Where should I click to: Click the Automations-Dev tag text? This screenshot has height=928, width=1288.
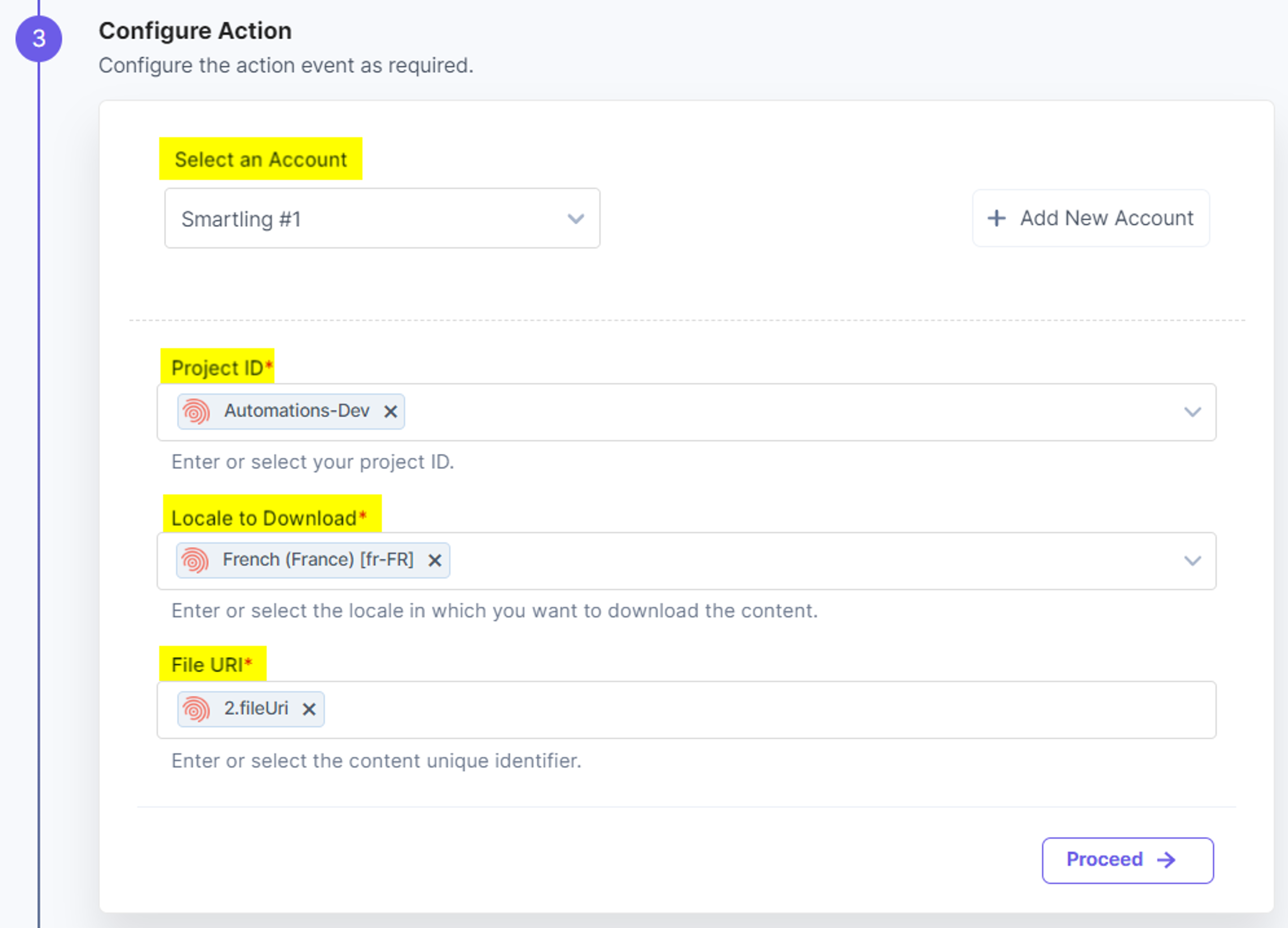[297, 411]
